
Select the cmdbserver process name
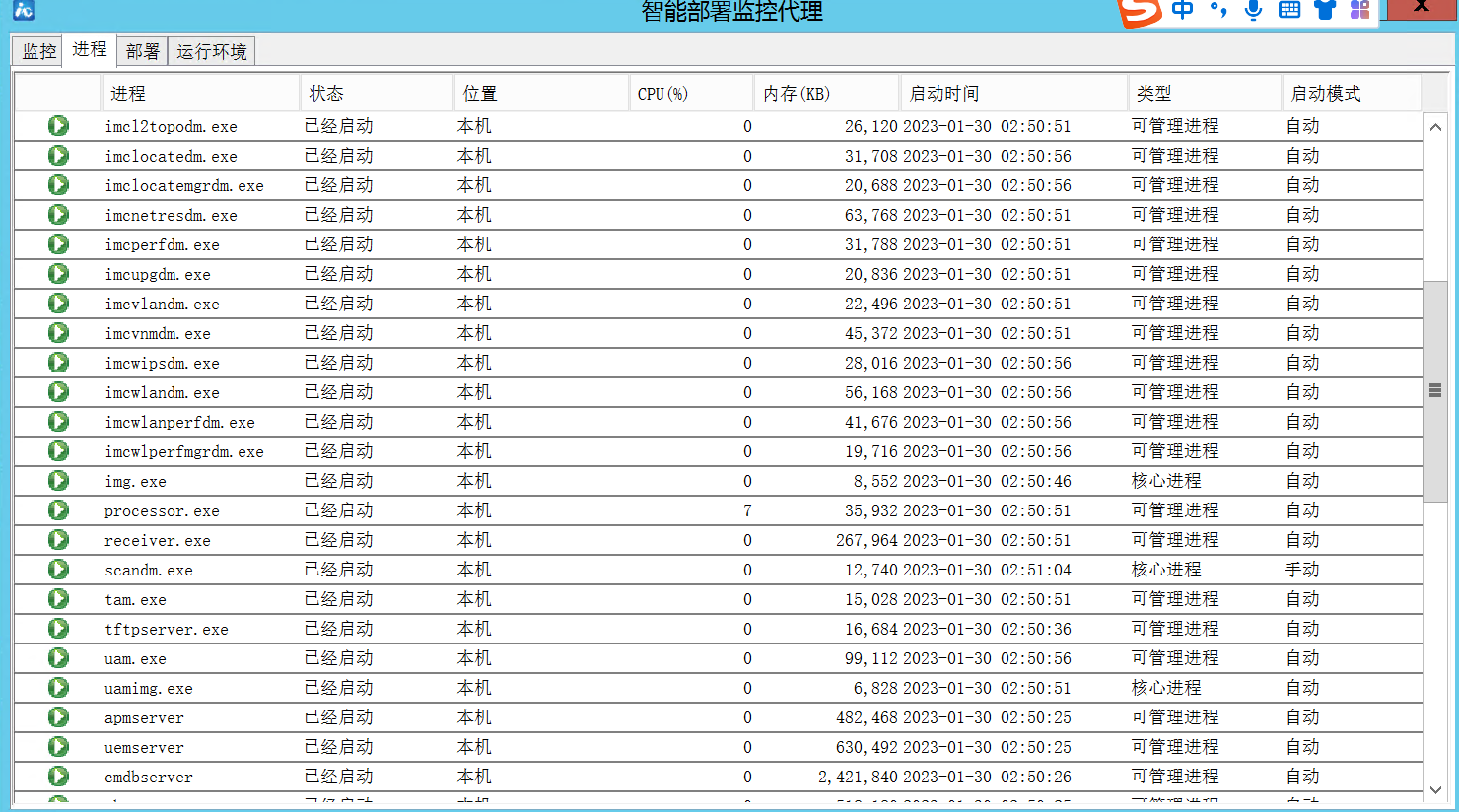149,777
